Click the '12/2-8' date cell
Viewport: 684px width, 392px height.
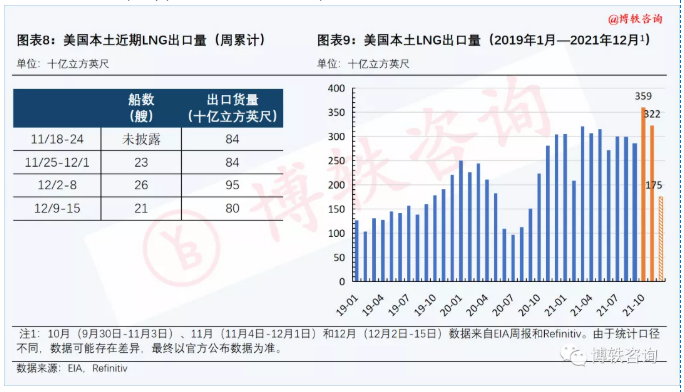[x=57, y=185]
